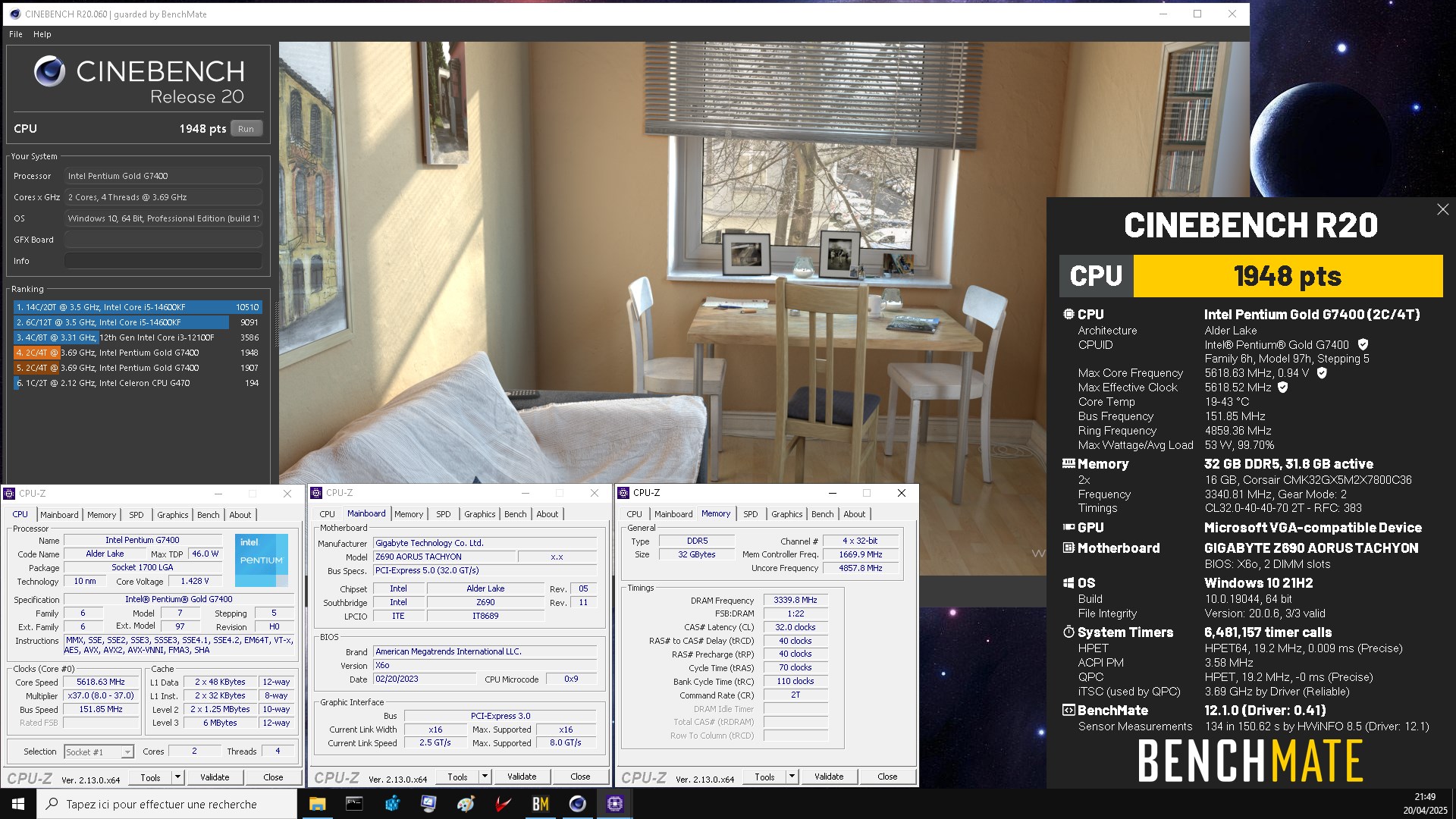Open the Bench tab in CPU-Z Mainboard window
This screenshot has width=1456, height=819.
516,514
